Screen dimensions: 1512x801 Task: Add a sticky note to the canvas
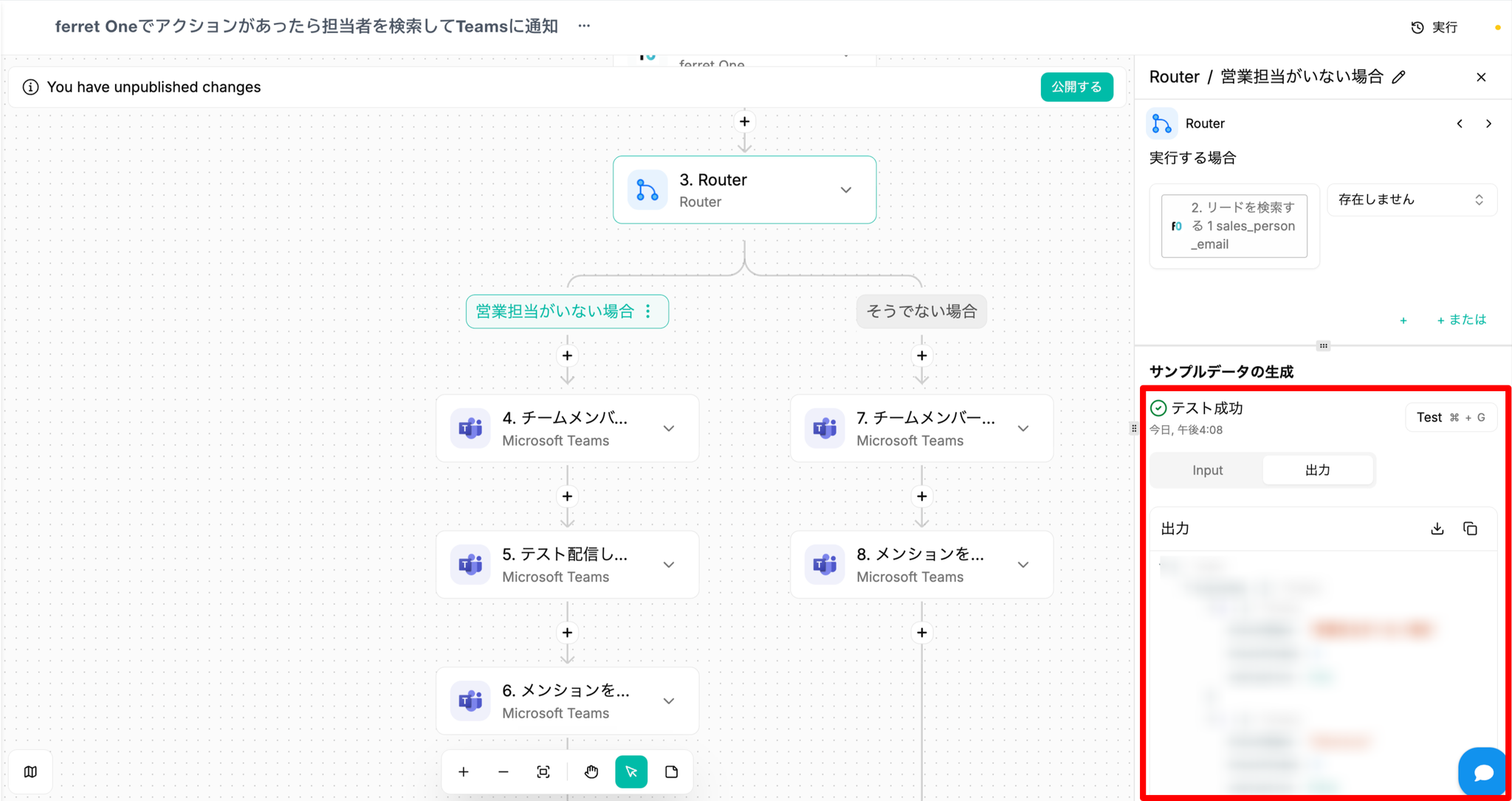[671, 771]
